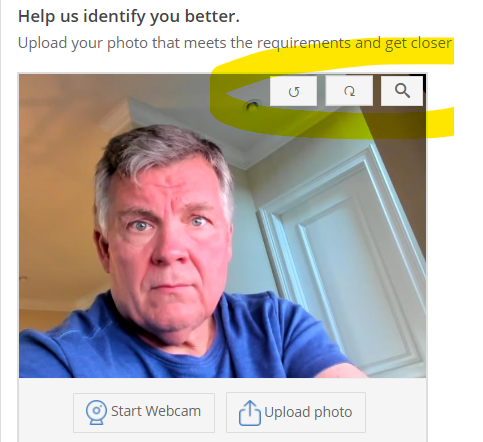
Task: Start the webcam capture
Action: [144, 413]
